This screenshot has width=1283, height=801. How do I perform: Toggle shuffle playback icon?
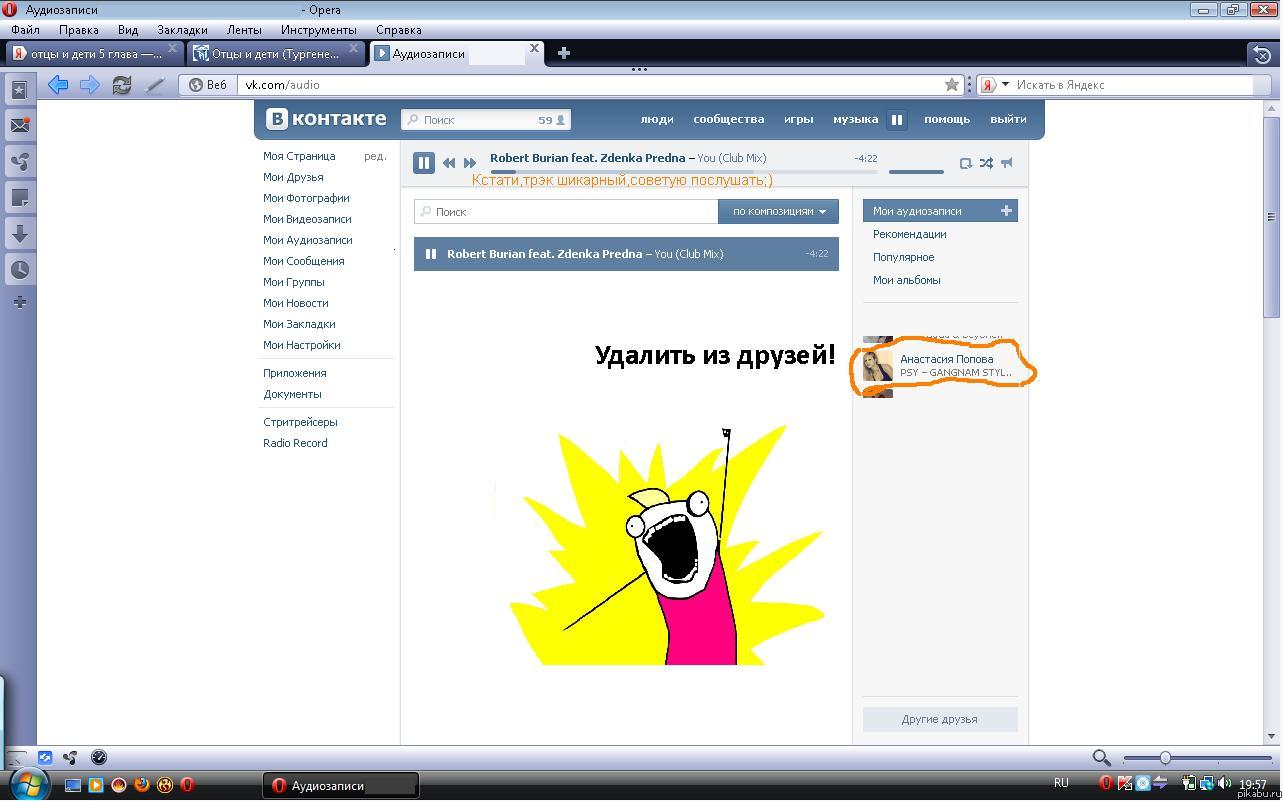[x=986, y=163]
